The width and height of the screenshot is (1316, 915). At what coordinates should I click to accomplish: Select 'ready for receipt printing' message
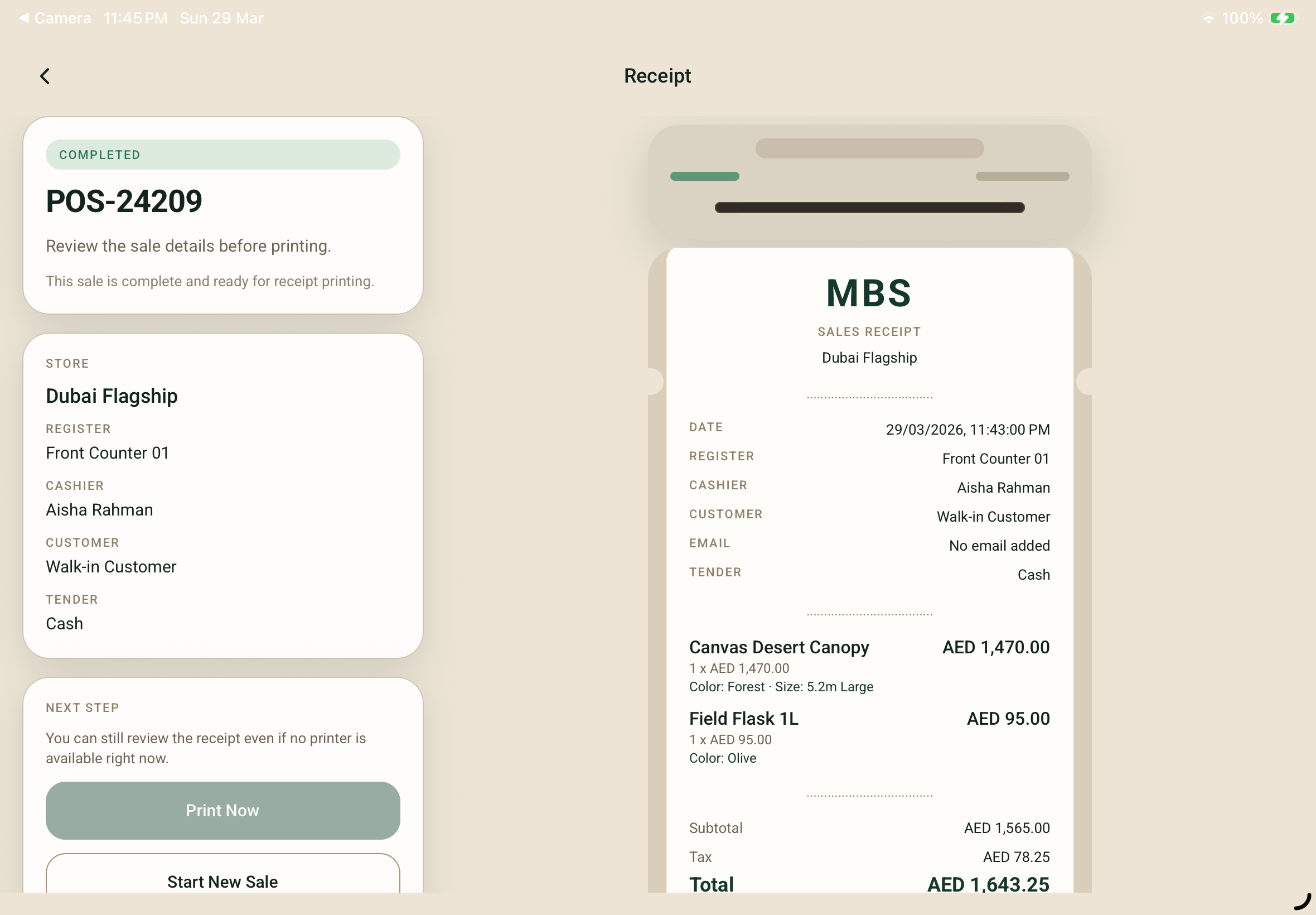210,281
